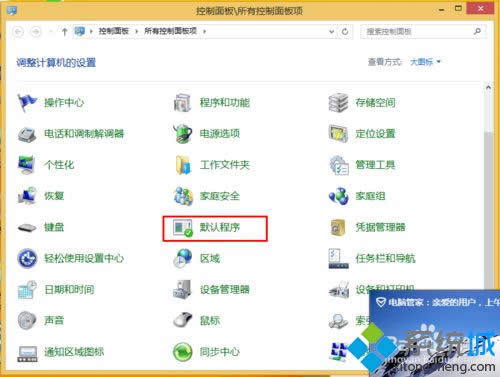Open the 凭据管理器 safe icon

pos(338,228)
